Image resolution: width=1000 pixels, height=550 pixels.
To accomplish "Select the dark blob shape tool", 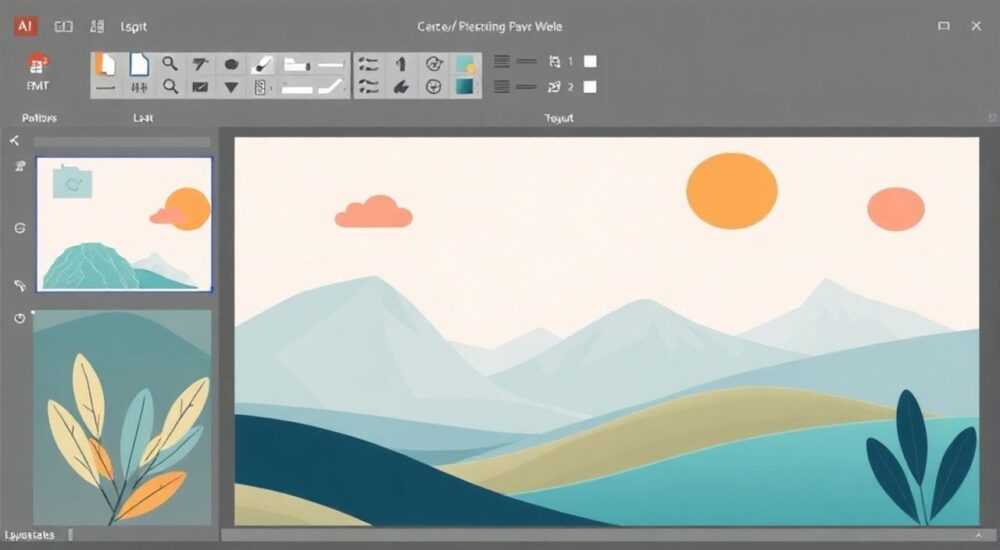I will (x=232, y=64).
